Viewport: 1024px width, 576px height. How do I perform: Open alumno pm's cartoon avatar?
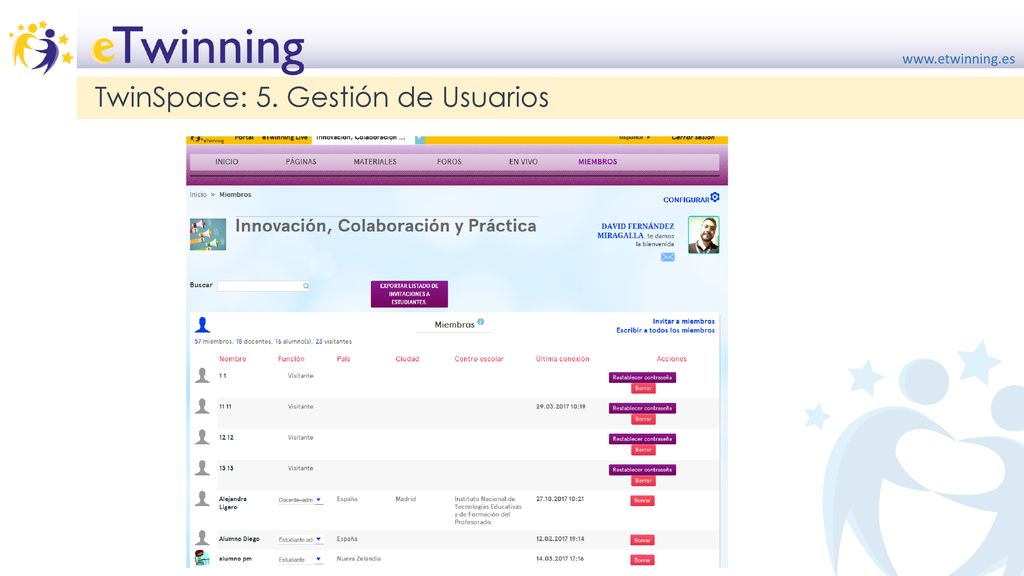[202, 558]
